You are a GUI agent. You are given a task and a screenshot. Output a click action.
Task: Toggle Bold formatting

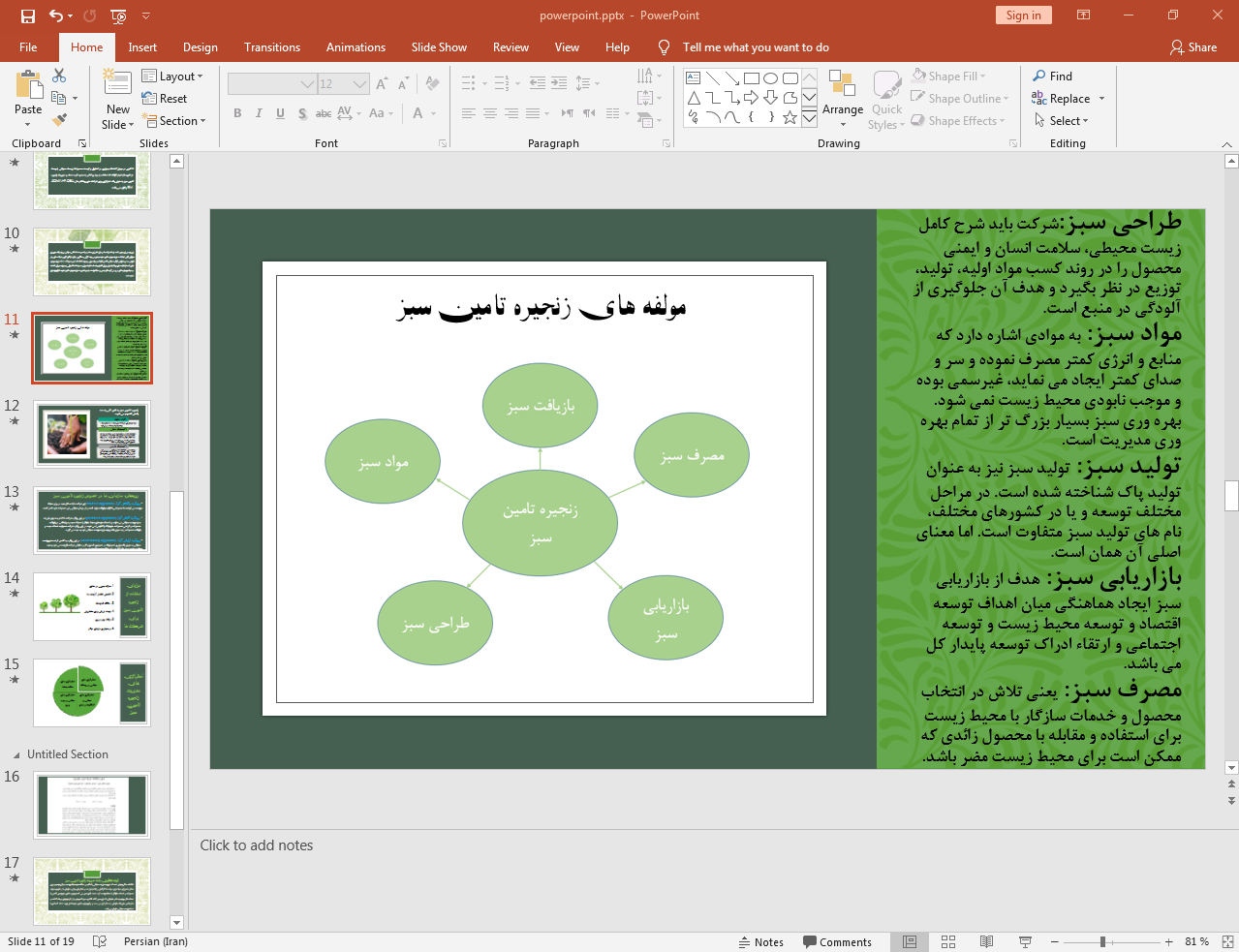click(x=237, y=113)
